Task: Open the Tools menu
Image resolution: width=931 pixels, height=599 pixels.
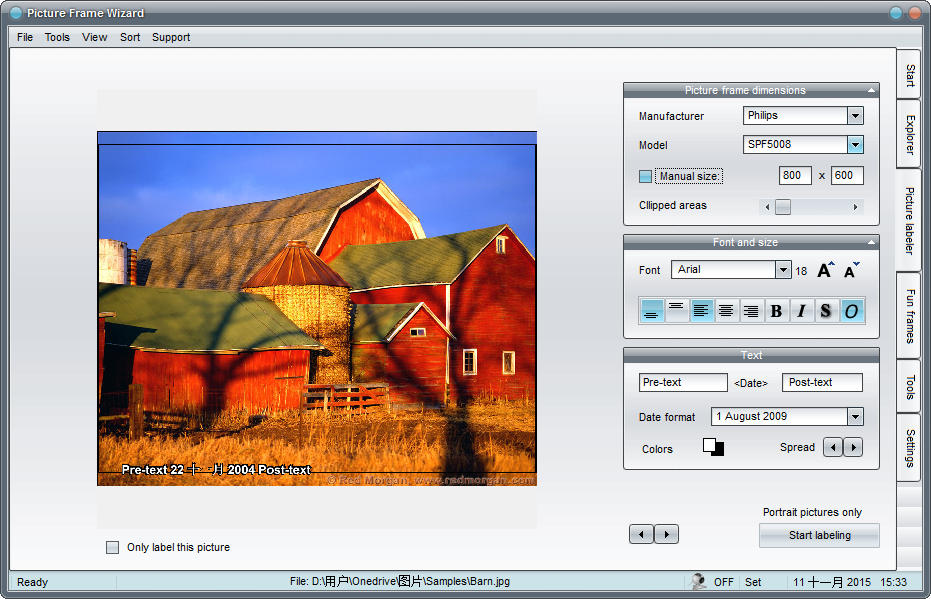Action: pos(57,37)
